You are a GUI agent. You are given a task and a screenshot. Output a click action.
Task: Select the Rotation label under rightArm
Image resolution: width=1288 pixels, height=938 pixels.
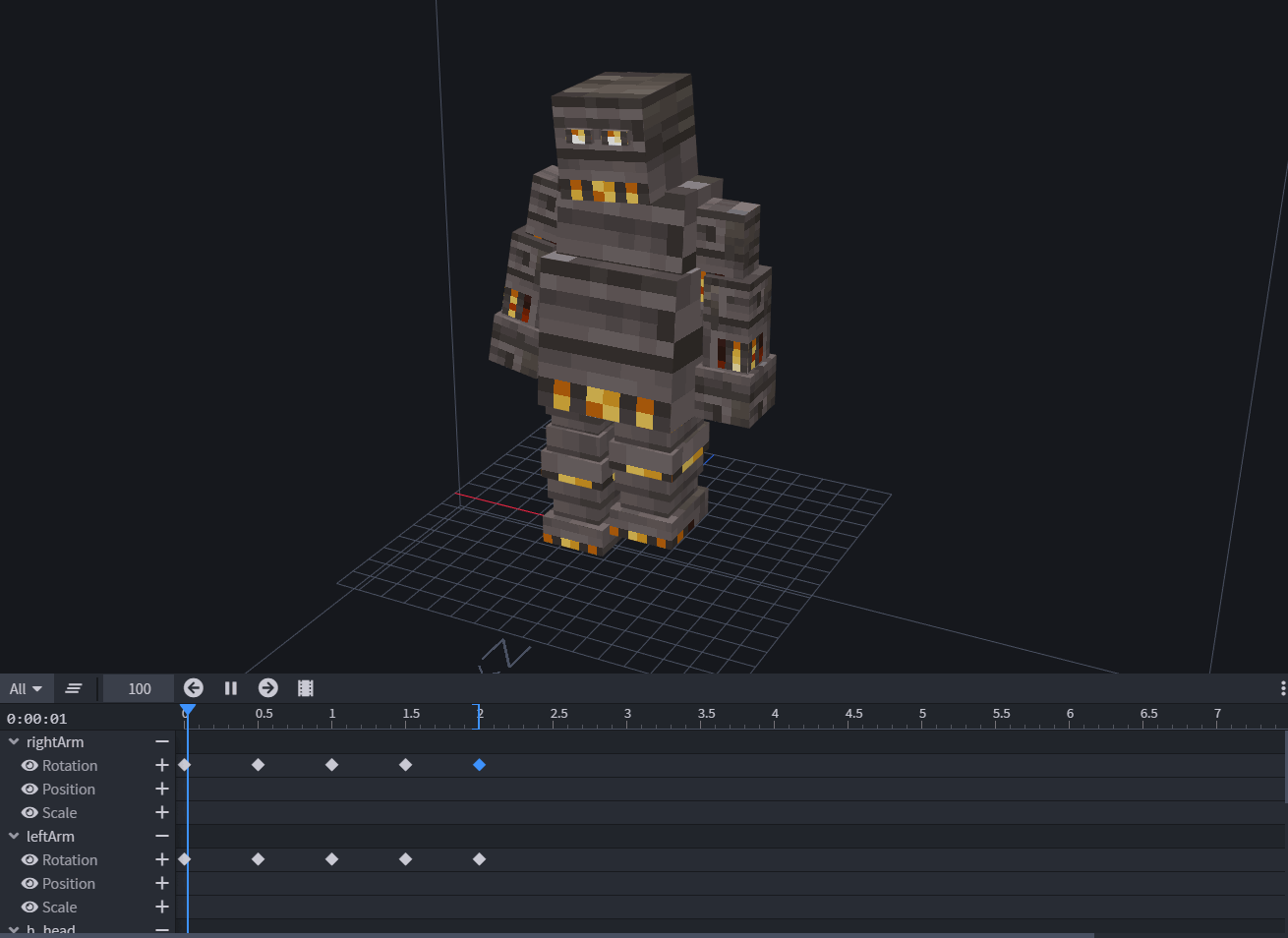[70, 766]
